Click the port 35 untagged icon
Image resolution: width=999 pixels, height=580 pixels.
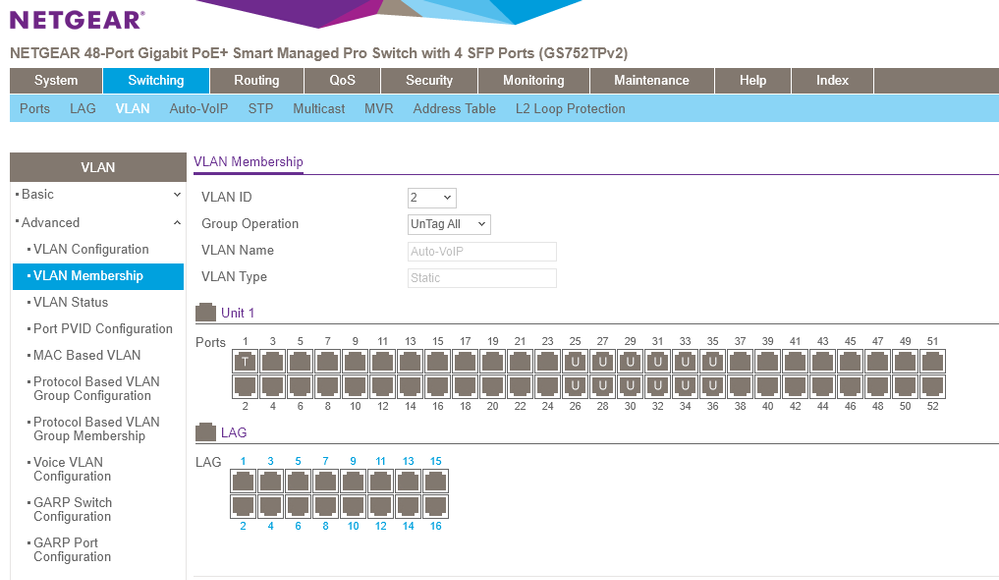click(713, 361)
